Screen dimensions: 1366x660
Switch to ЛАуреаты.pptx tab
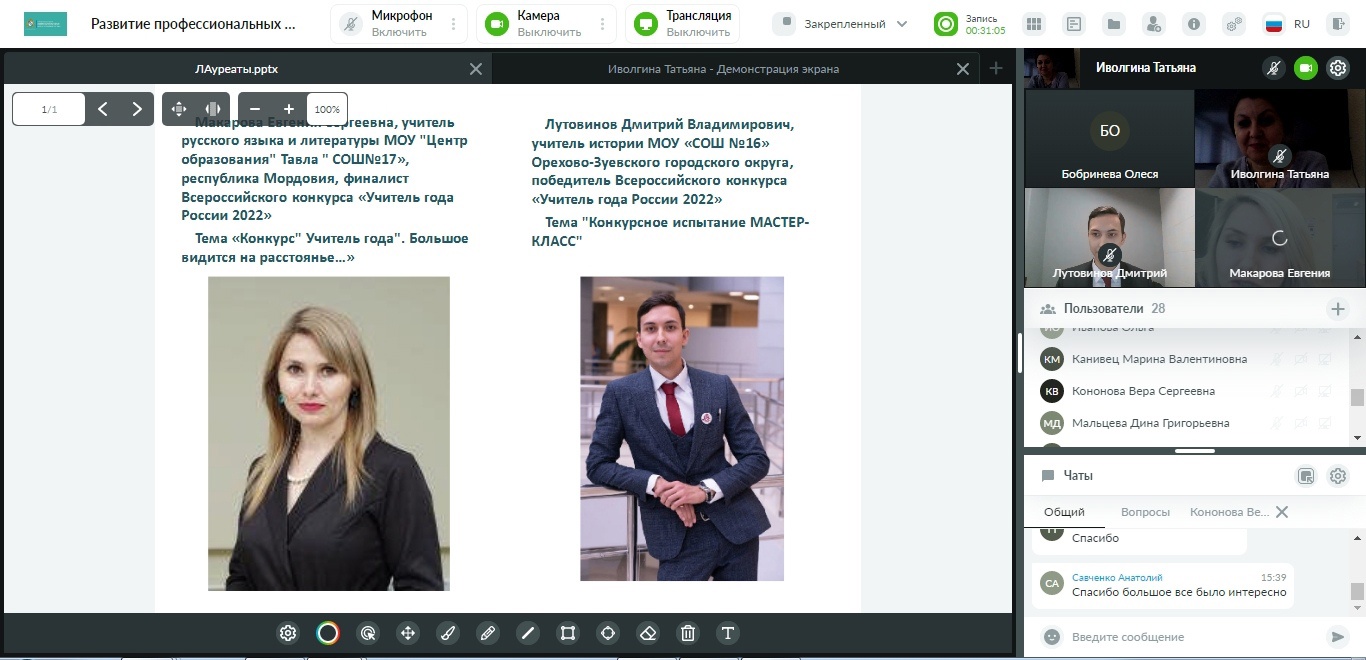point(236,69)
